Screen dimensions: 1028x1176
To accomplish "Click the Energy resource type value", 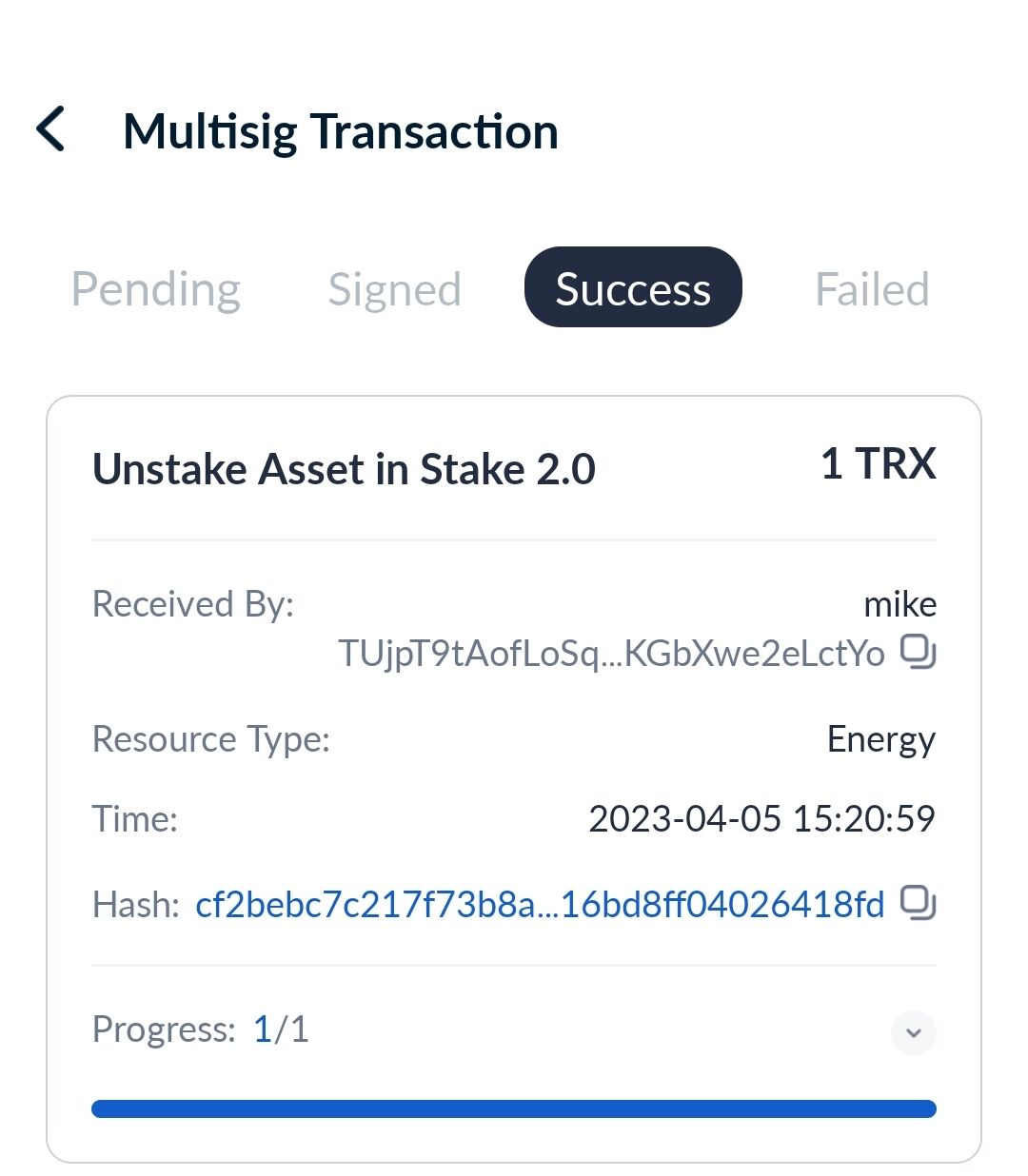I will [x=880, y=739].
